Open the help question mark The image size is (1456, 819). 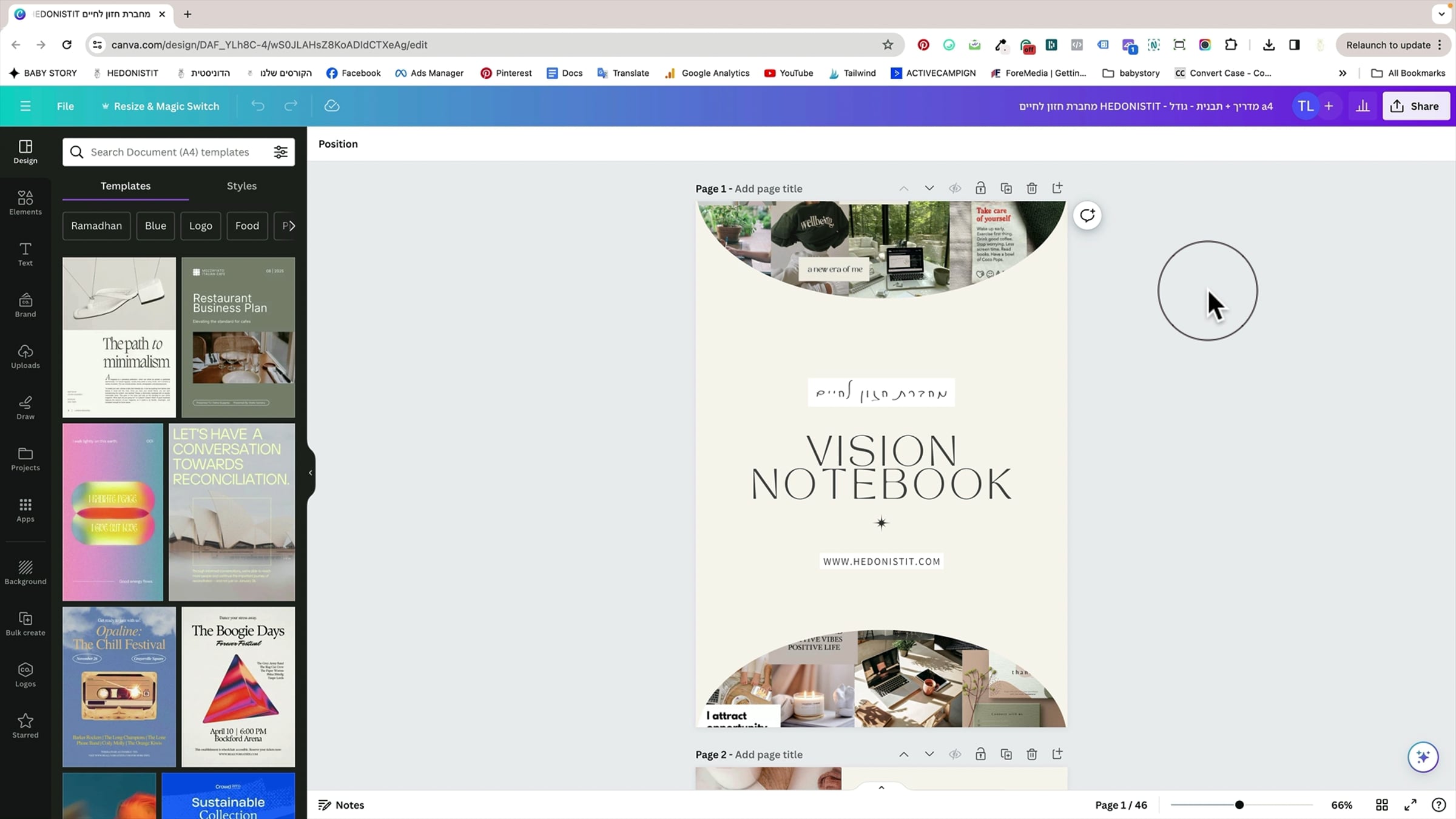click(1438, 805)
